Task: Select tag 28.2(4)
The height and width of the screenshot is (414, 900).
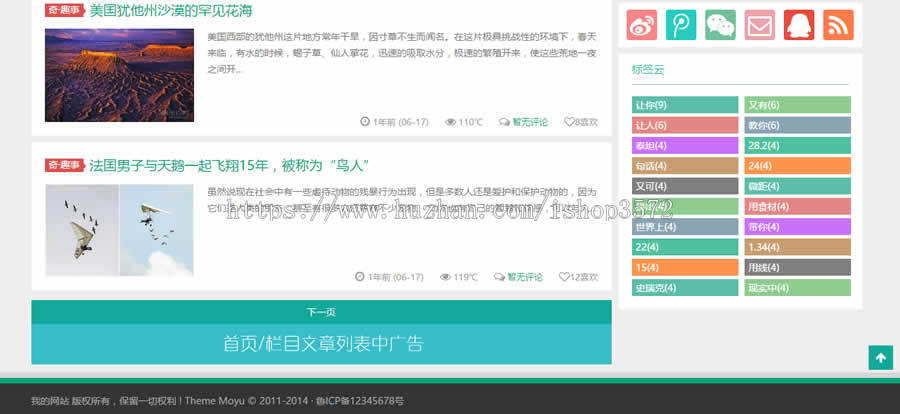Action: point(797,146)
